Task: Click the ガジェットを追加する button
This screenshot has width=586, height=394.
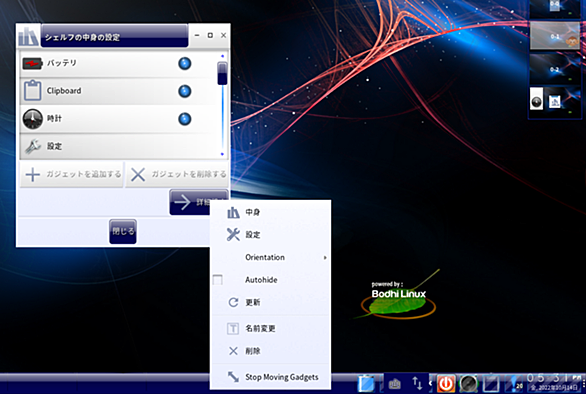Action: click(x=72, y=174)
